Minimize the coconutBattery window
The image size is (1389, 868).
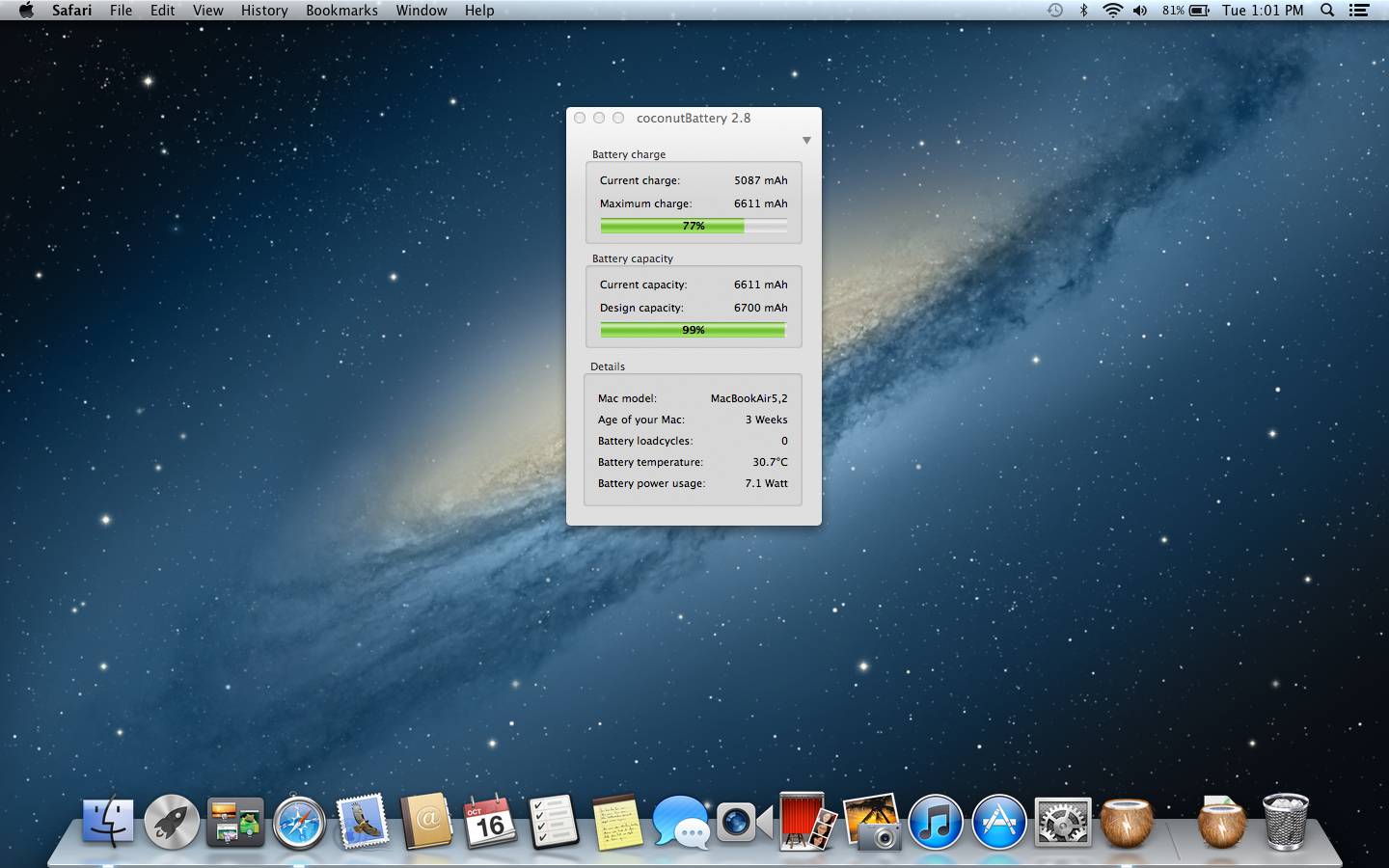coord(599,118)
